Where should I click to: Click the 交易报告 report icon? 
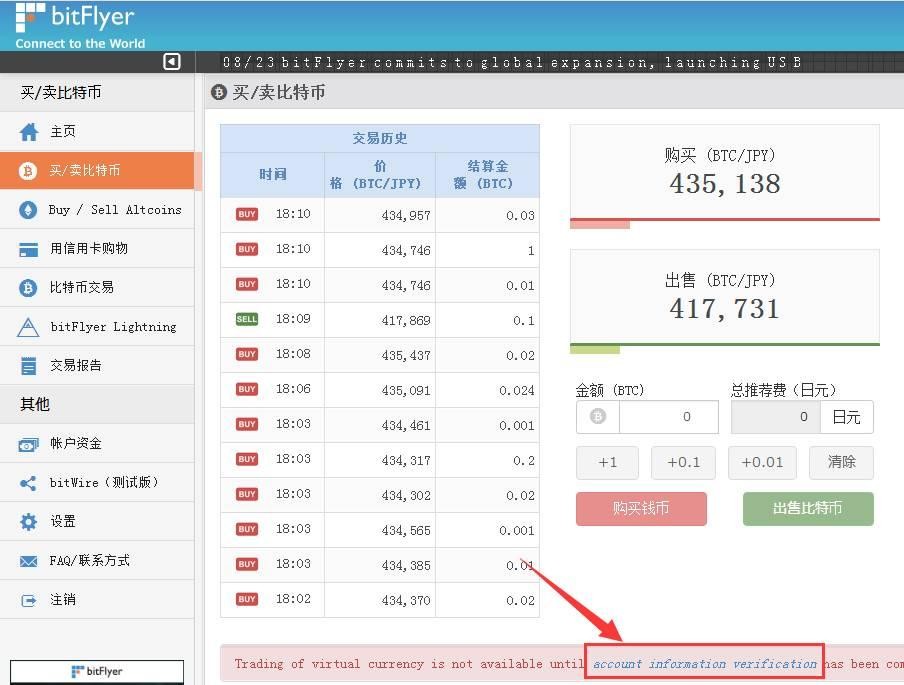tap(29, 366)
